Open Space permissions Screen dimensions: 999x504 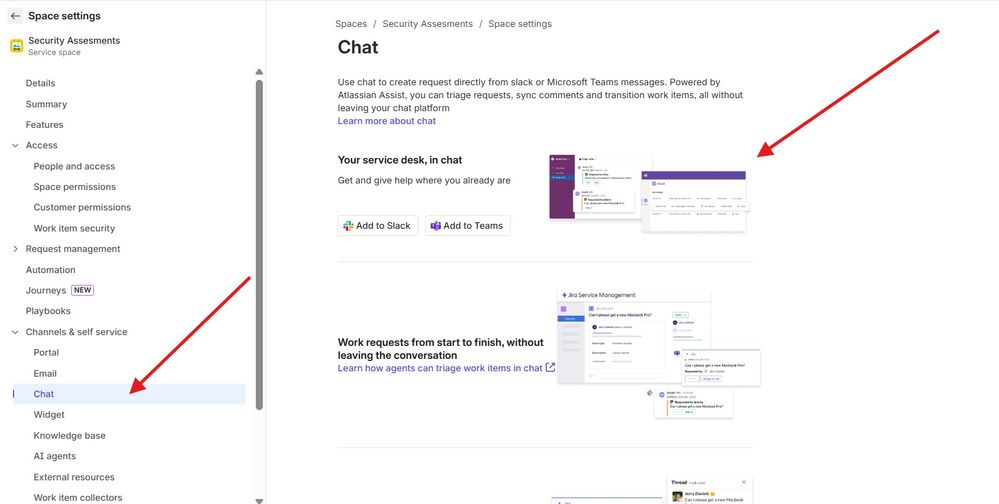75,187
